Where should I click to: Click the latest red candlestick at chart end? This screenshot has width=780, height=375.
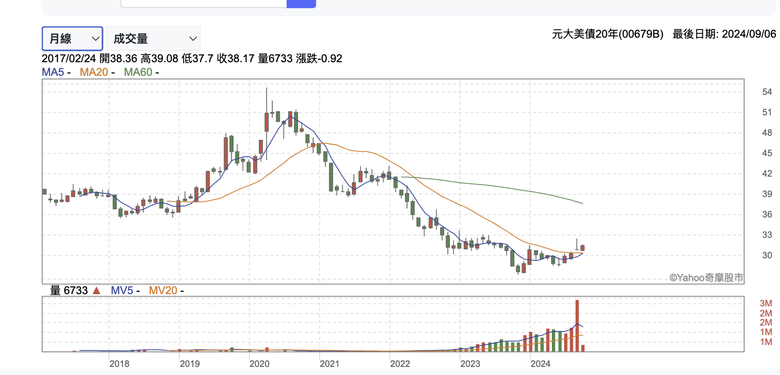pyautogui.click(x=583, y=248)
